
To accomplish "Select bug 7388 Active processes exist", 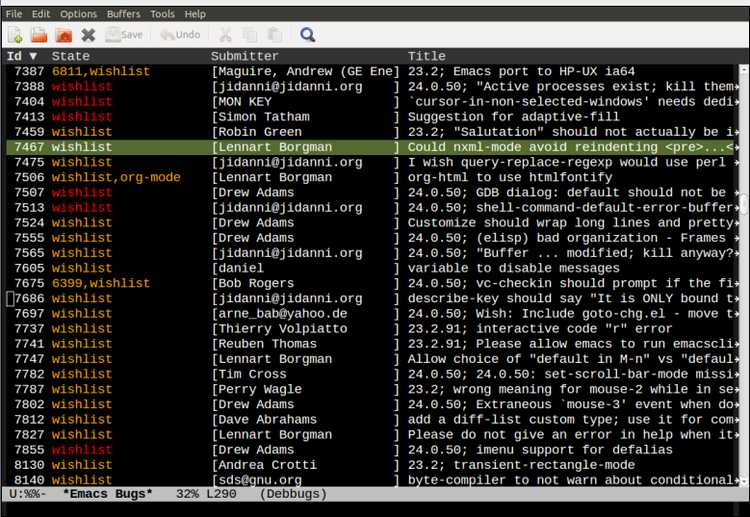I will point(372,87).
